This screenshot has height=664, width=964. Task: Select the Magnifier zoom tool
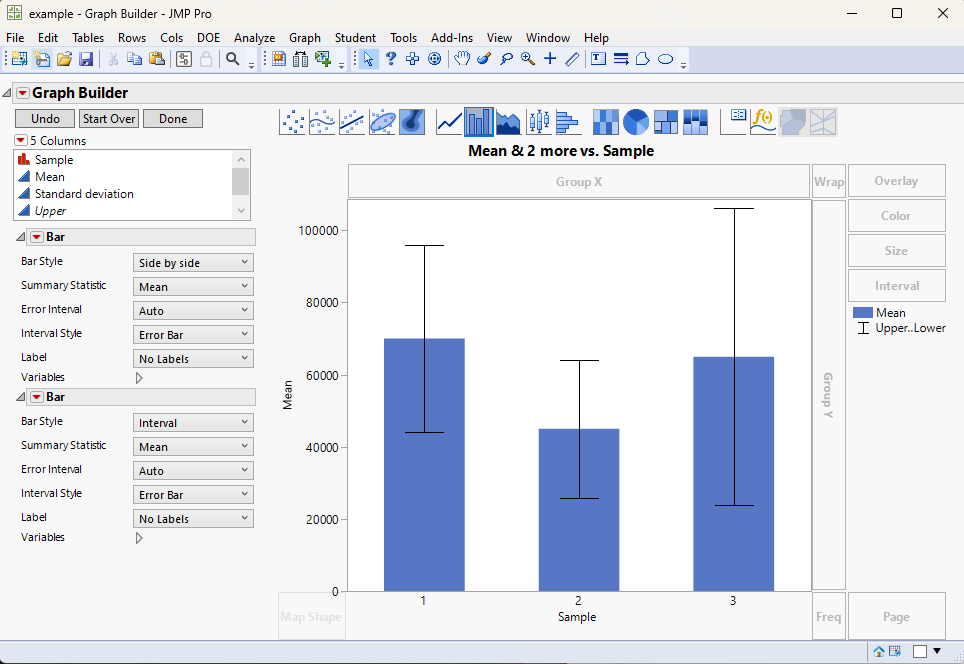click(x=528, y=59)
